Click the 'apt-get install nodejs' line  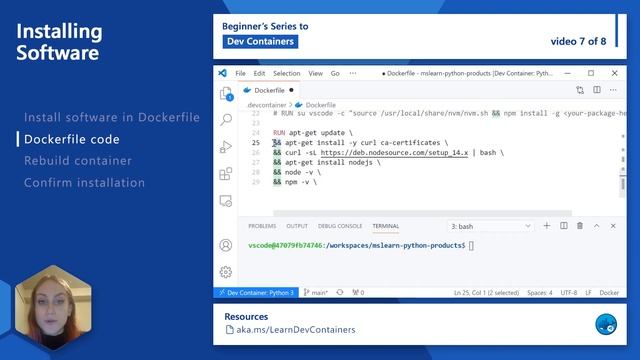pos(327,162)
